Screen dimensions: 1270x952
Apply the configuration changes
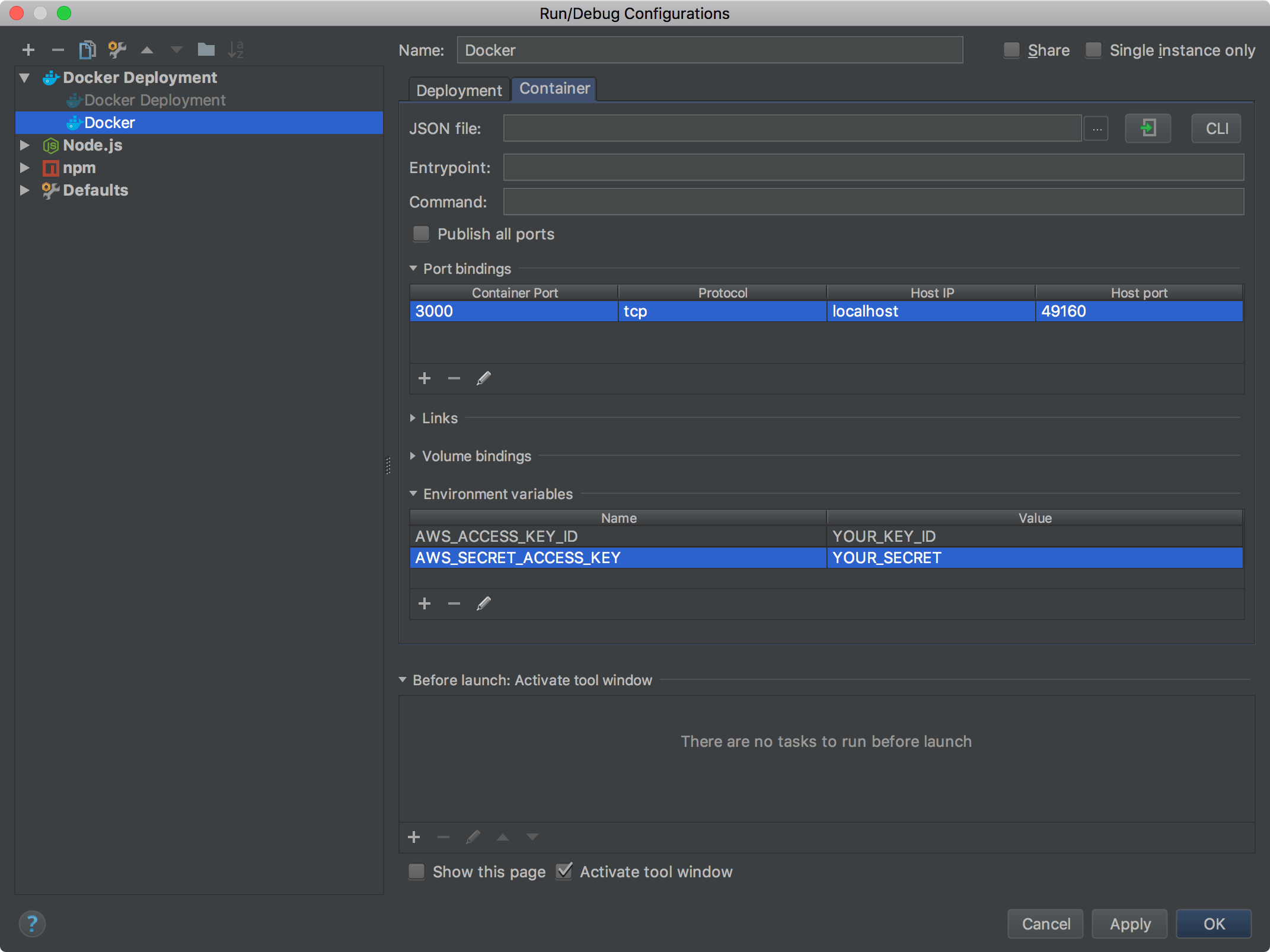point(1130,924)
